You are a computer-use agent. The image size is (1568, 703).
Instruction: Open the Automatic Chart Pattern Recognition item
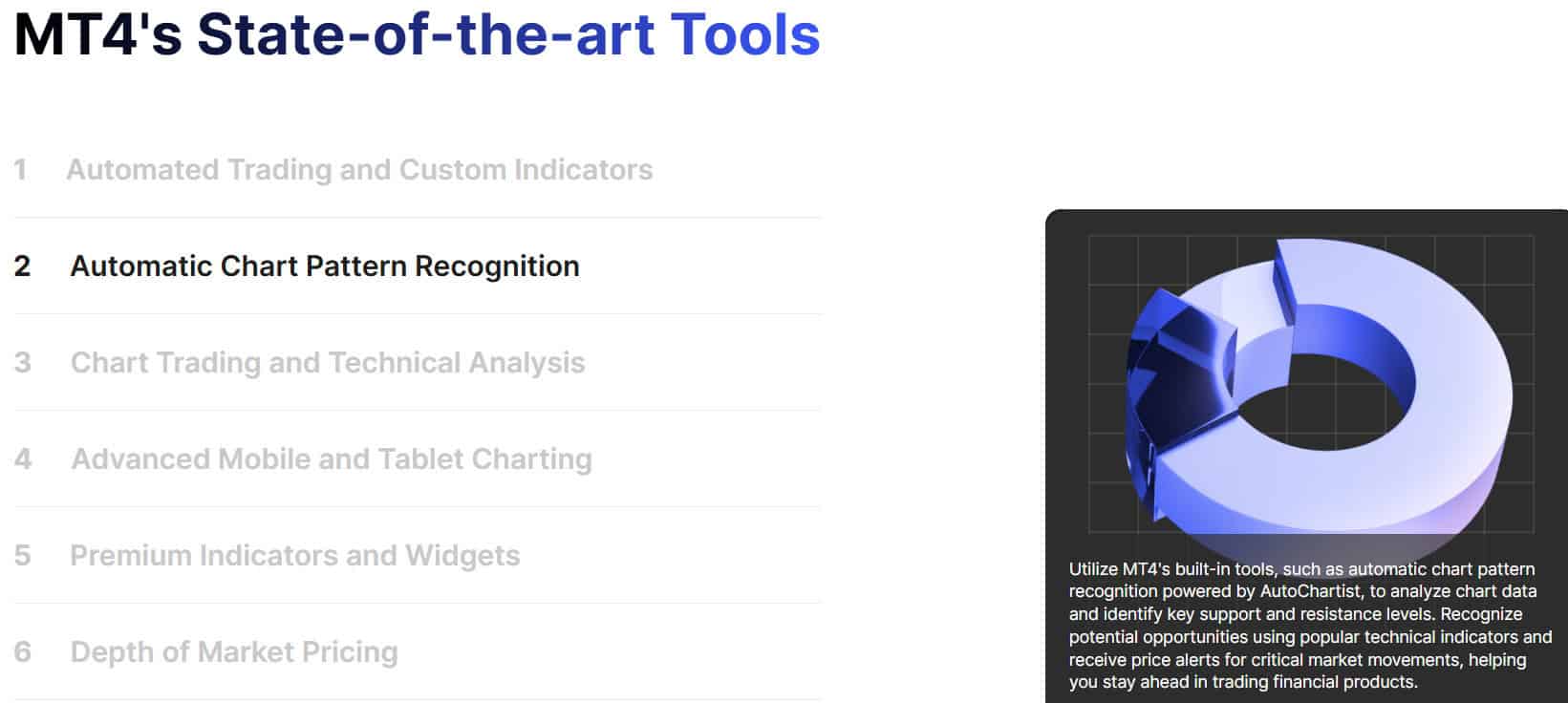(x=325, y=266)
